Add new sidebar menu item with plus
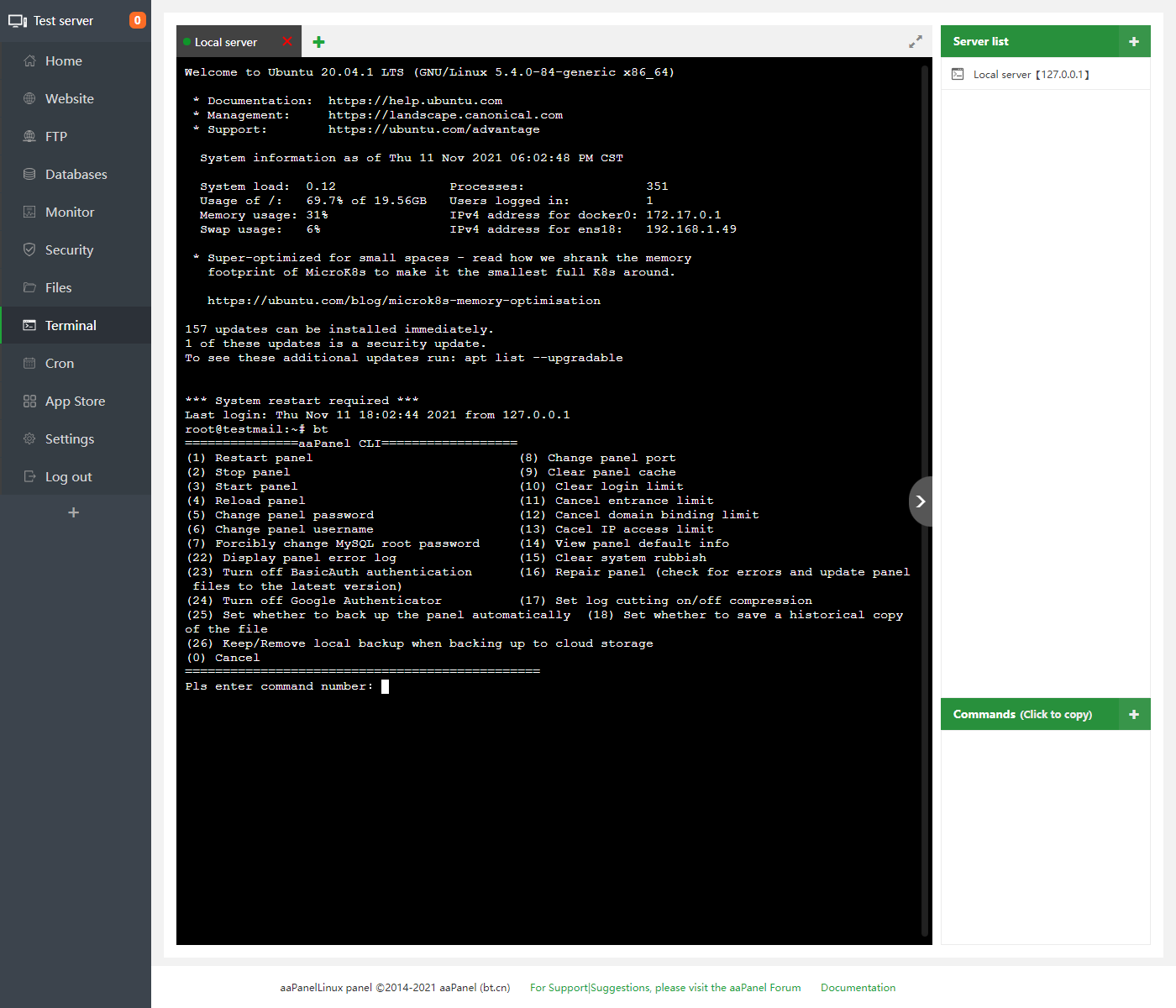The width and height of the screenshot is (1176, 1008). (74, 512)
